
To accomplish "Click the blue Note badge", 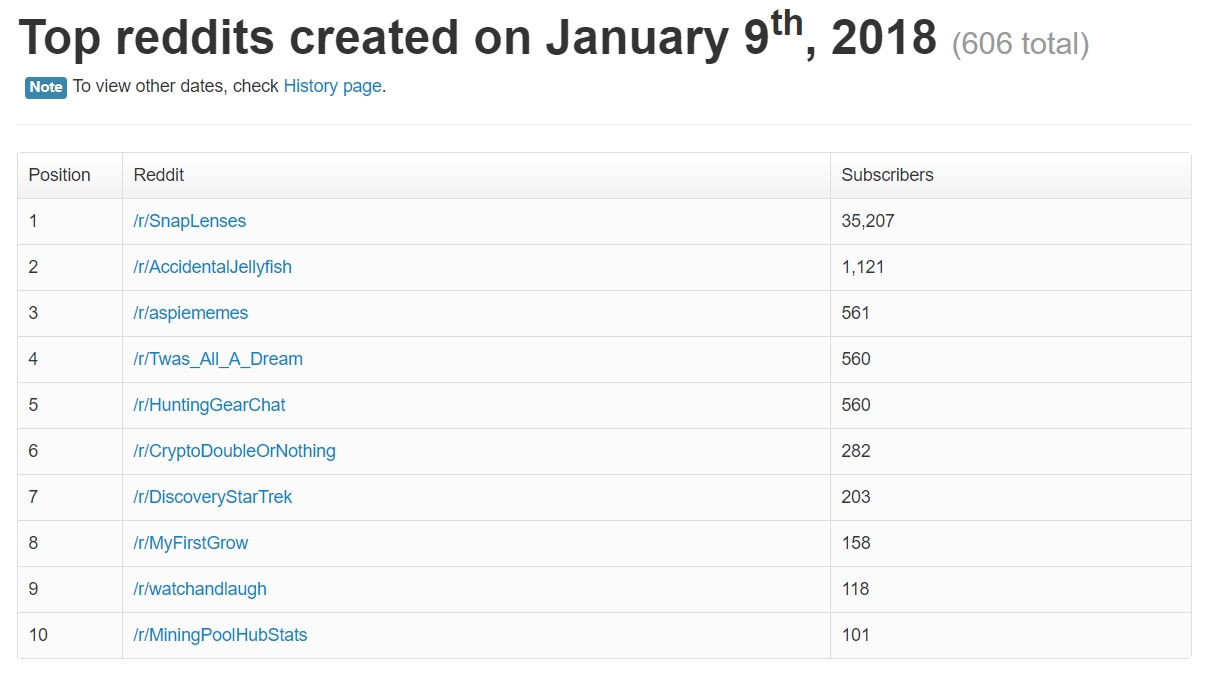I will pyautogui.click(x=46, y=87).
